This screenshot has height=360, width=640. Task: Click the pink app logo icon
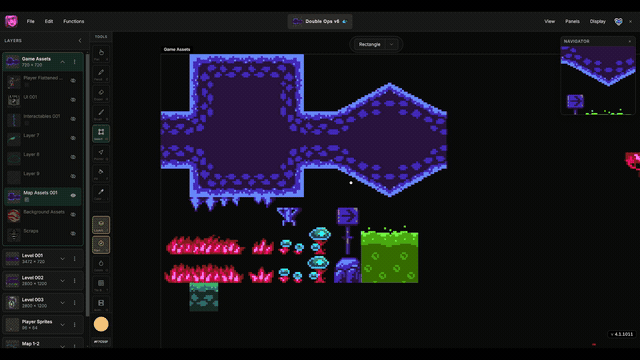tap(11, 21)
